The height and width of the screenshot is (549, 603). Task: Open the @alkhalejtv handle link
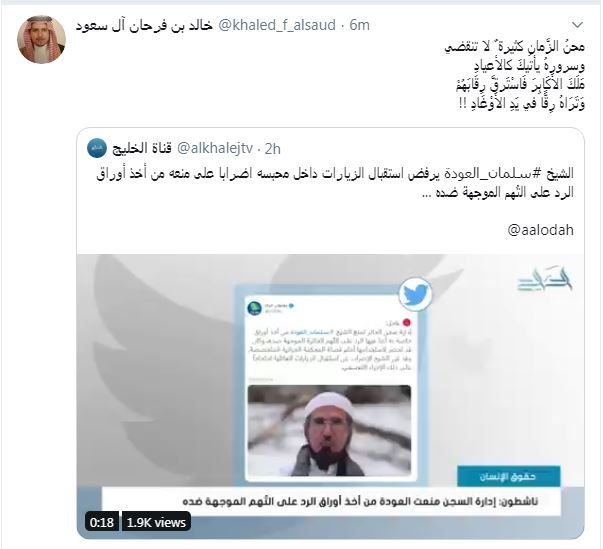pyautogui.click(x=215, y=148)
